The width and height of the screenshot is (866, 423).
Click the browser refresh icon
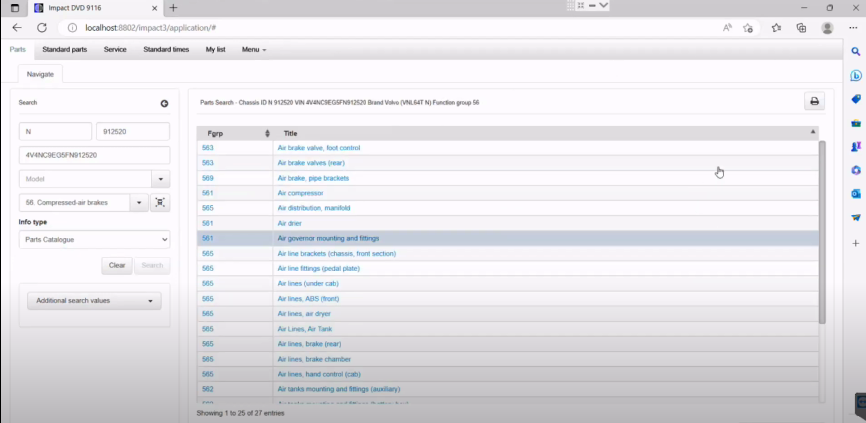[x=42, y=27]
